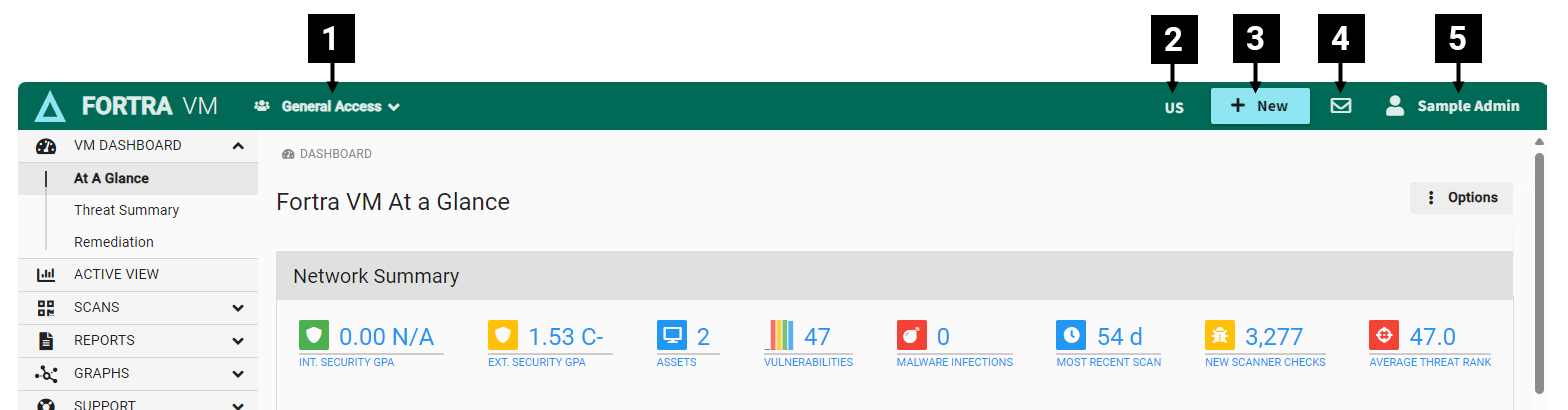Click the blue Assets monitor icon
The height and width of the screenshot is (410, 1568).
click(672, 336)
